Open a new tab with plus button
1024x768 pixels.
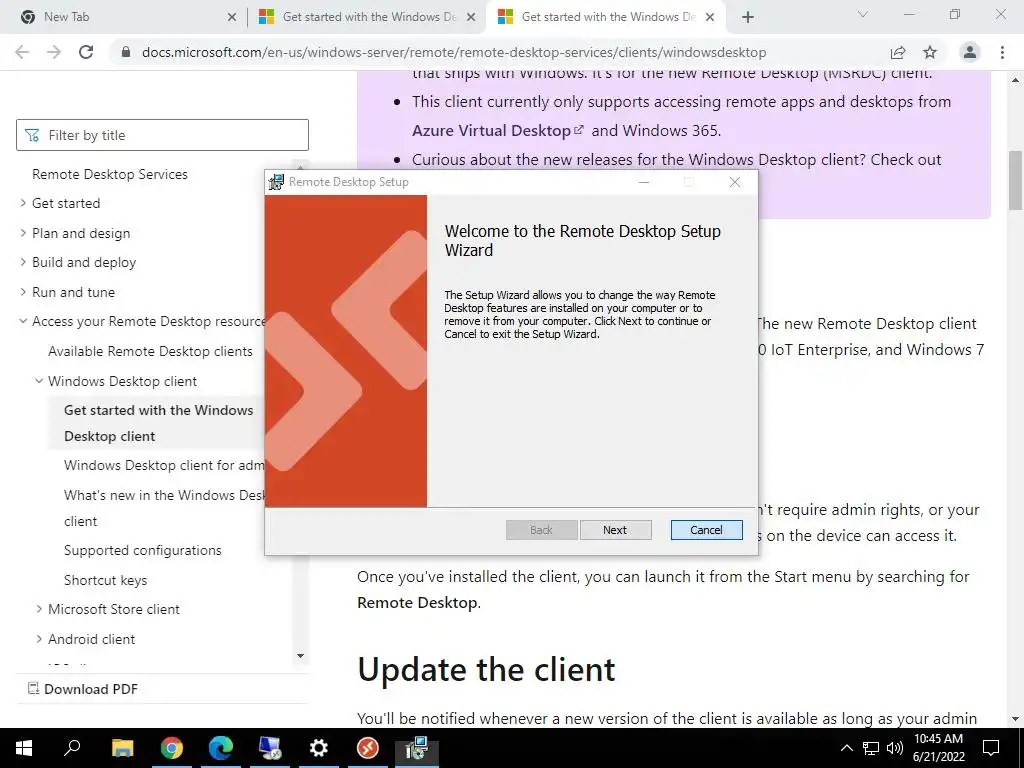(x=748, y=17)
